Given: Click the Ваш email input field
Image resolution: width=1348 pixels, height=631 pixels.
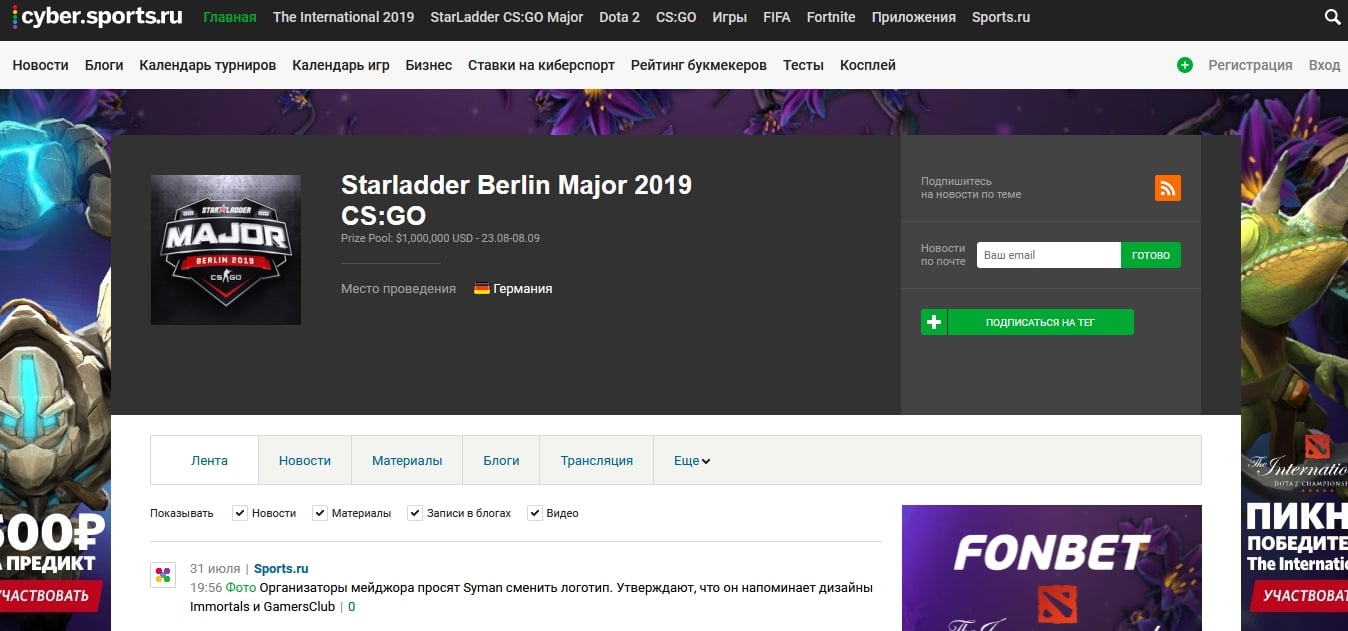Looking at the screenshot, I should pos(1048,255).
